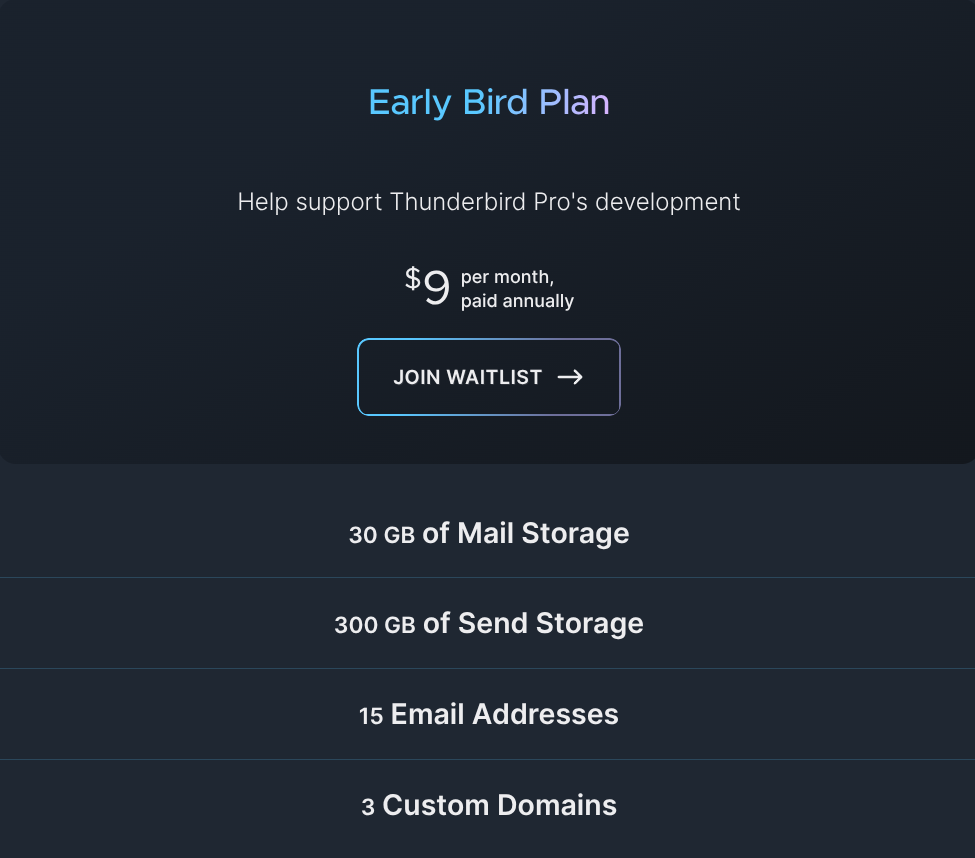This screenshot has width=975, height=858.
Task: Click the "paid annually" text
Action: click(517, 301)
